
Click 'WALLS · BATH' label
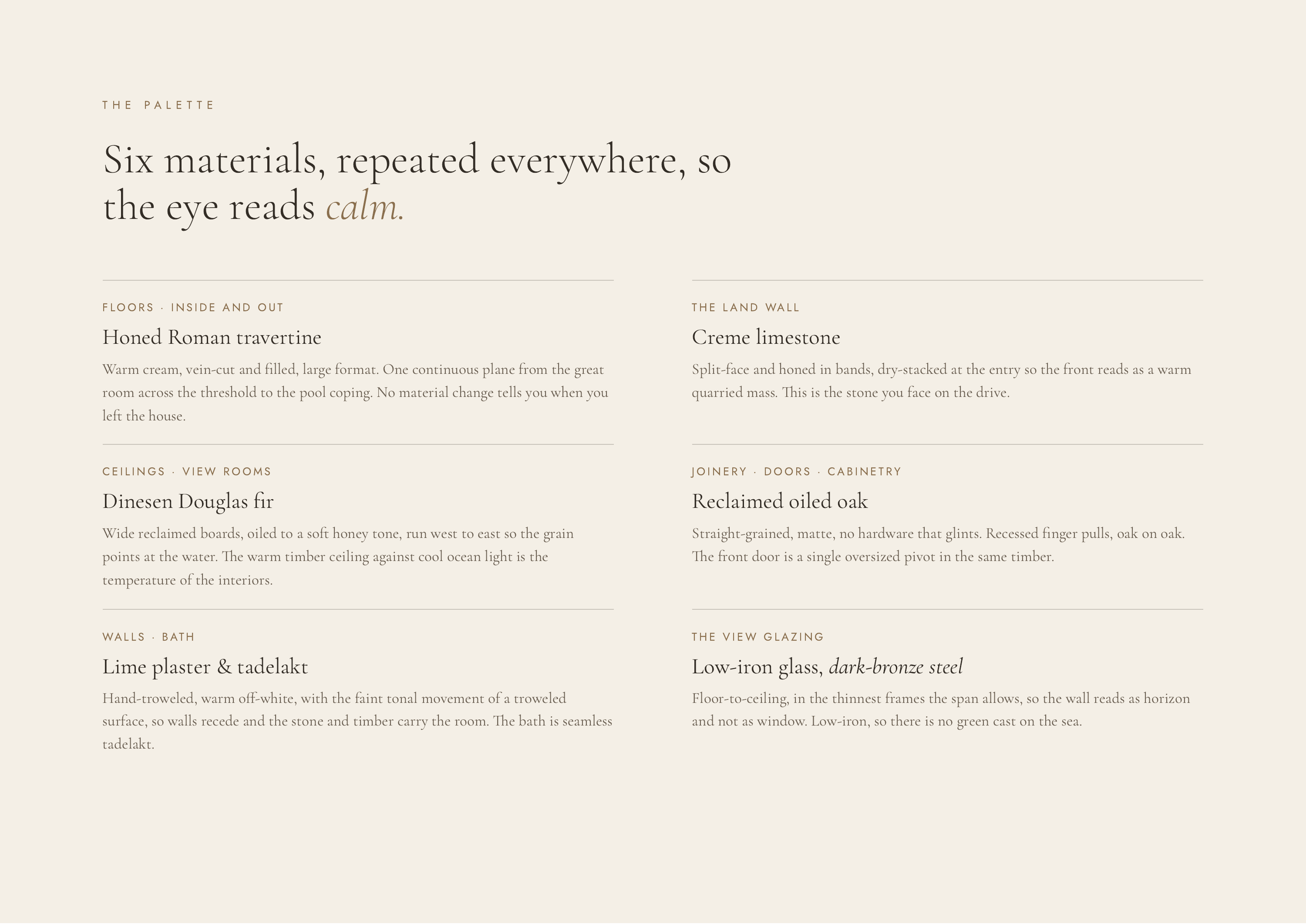[x=148, y=637]
